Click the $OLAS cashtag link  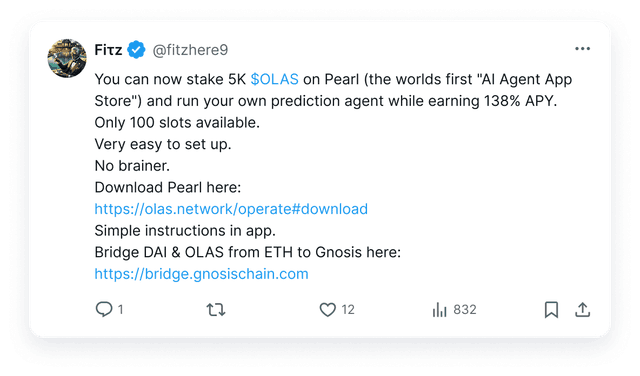point(274,79)
